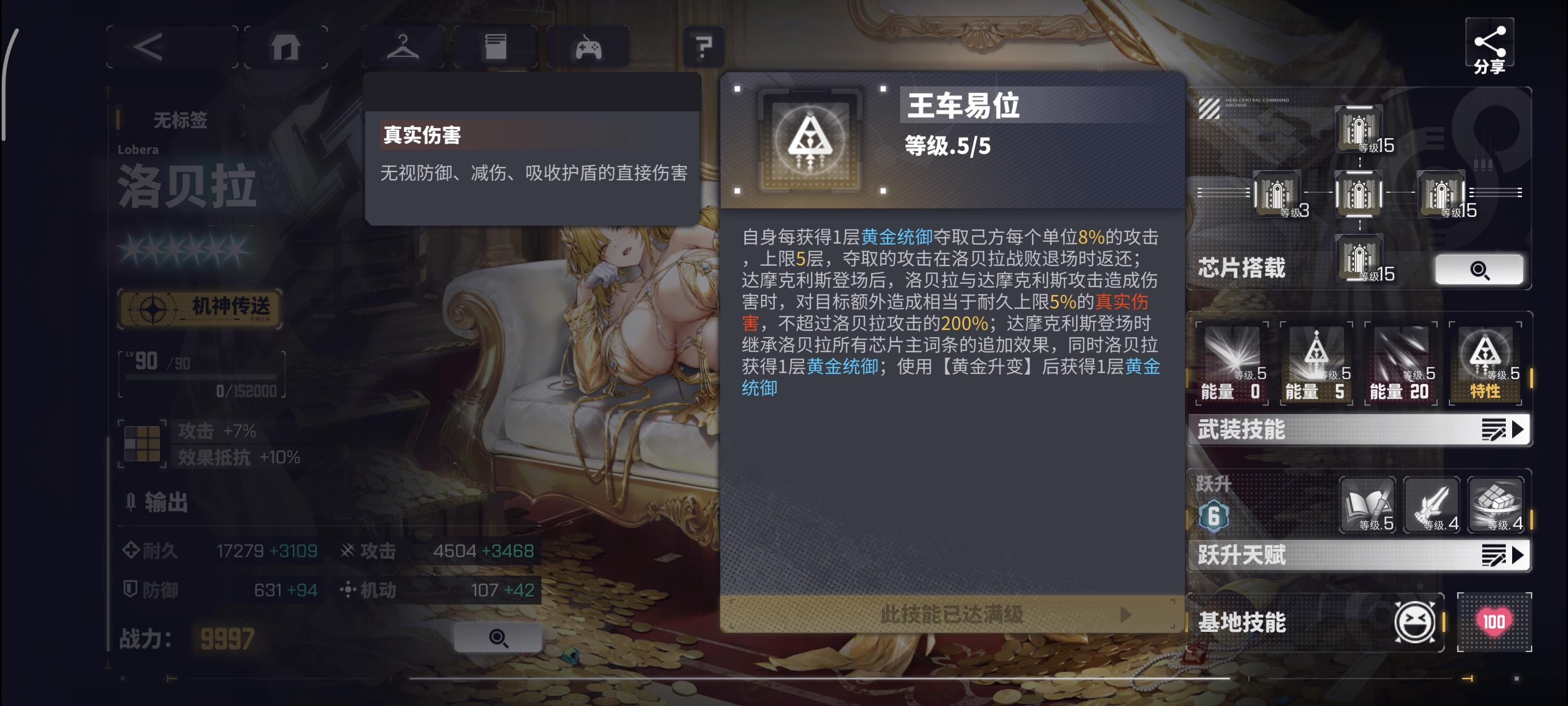The height and width of the screenshot is (706, 1568).
Task: Open the 芯片搭载 magnifier search button
Action: [x=1478, y=269]
